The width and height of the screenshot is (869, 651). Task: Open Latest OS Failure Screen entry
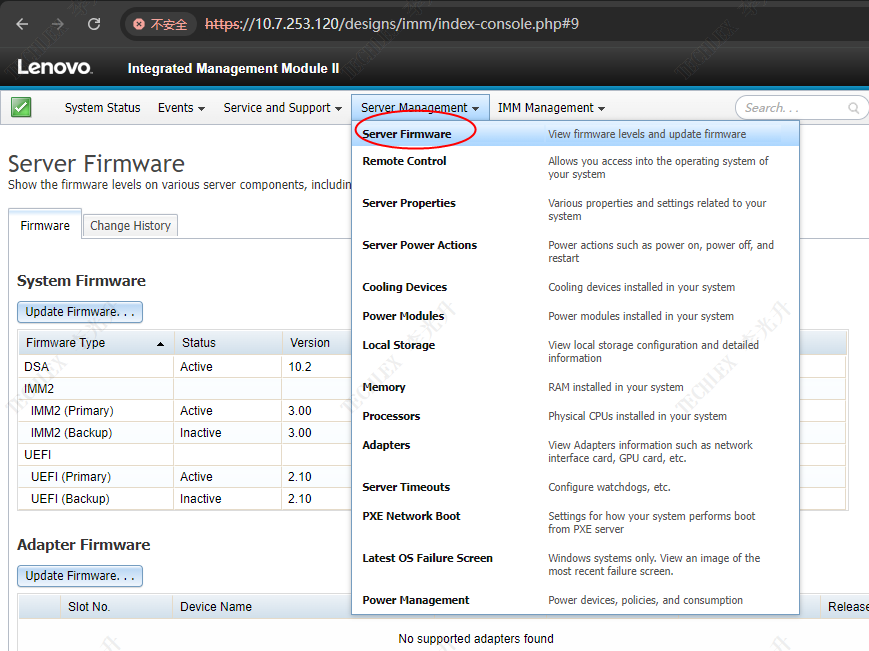coord(575,565)
